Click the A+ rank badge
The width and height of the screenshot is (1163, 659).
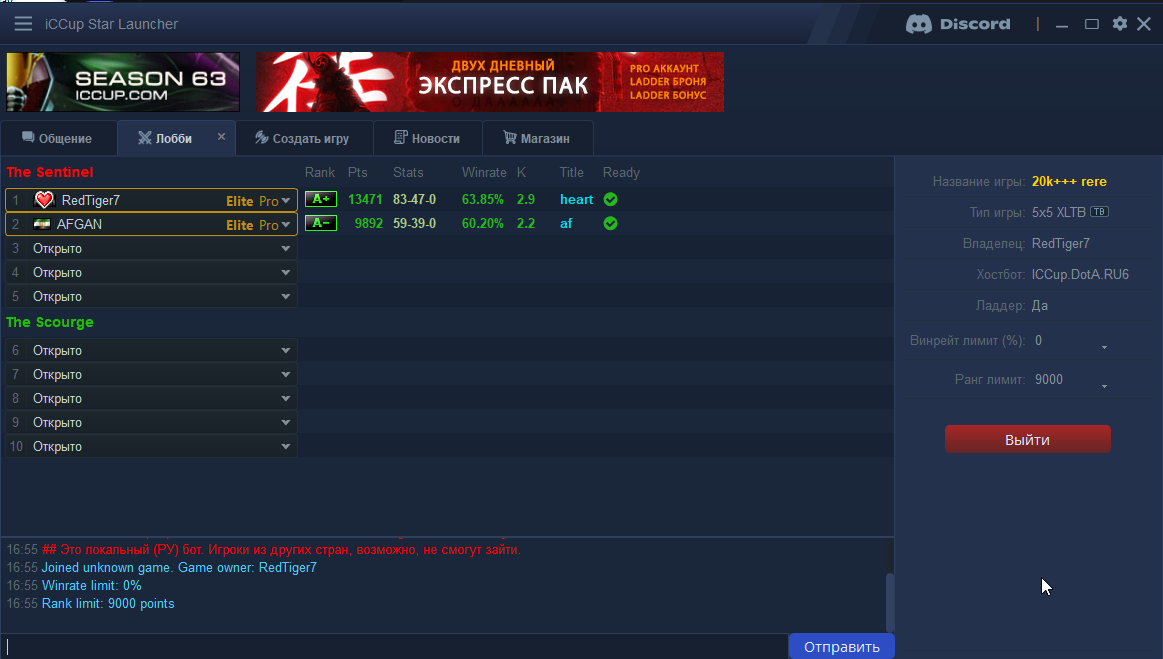[321, 199]
